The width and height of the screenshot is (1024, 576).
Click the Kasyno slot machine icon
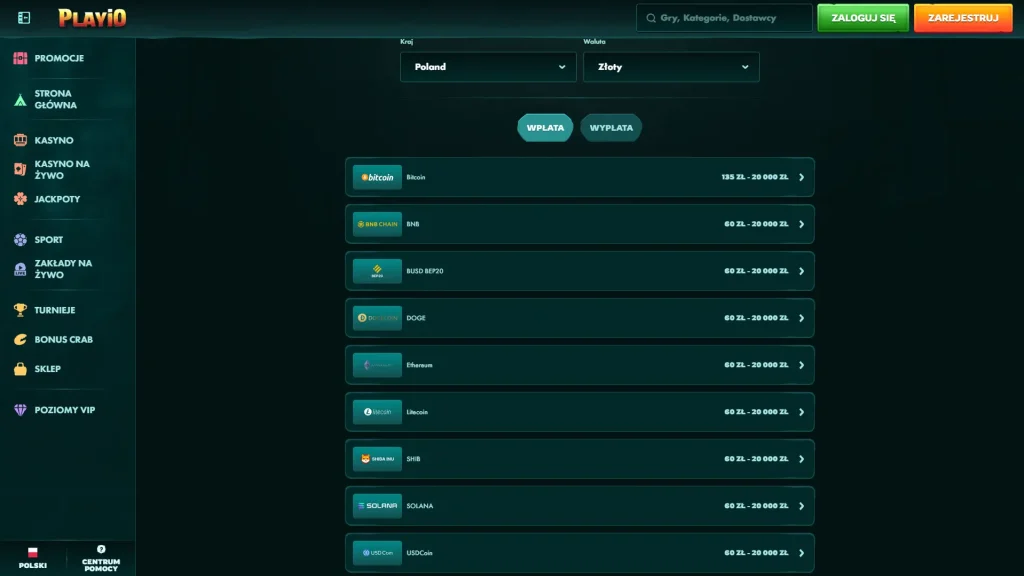[x=20, y=140]
